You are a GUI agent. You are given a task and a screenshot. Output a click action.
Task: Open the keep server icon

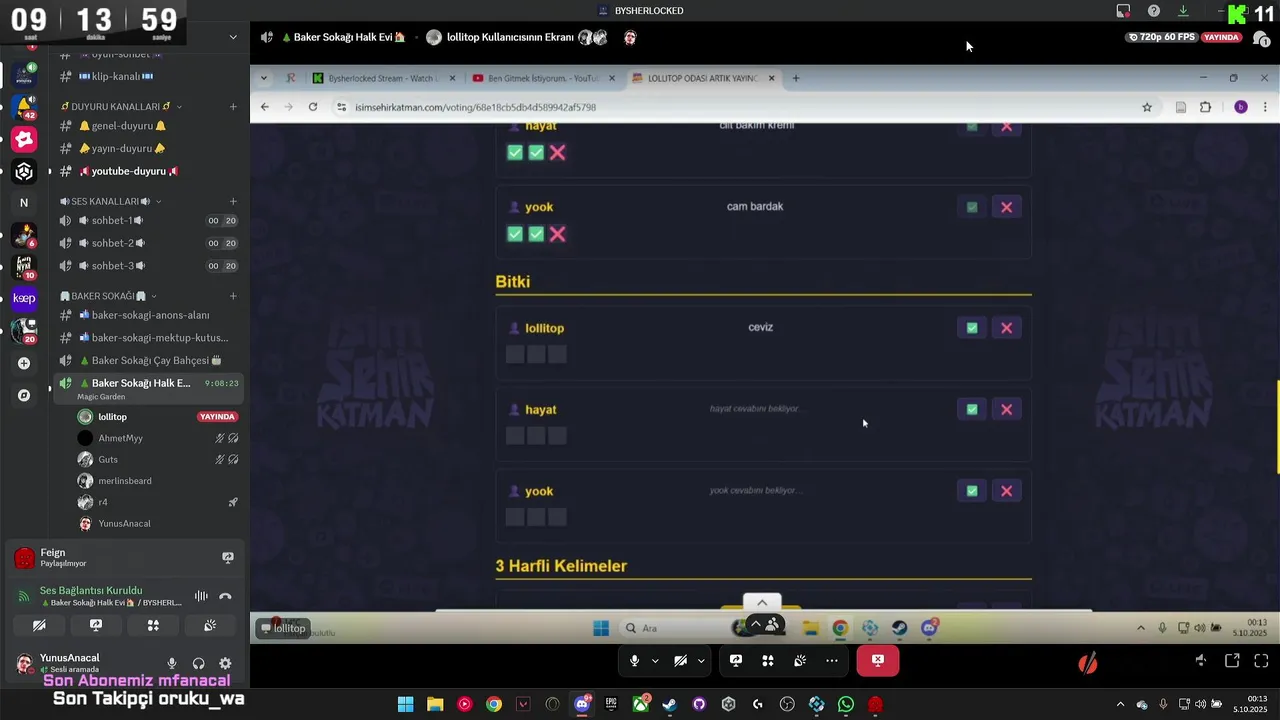24,298
